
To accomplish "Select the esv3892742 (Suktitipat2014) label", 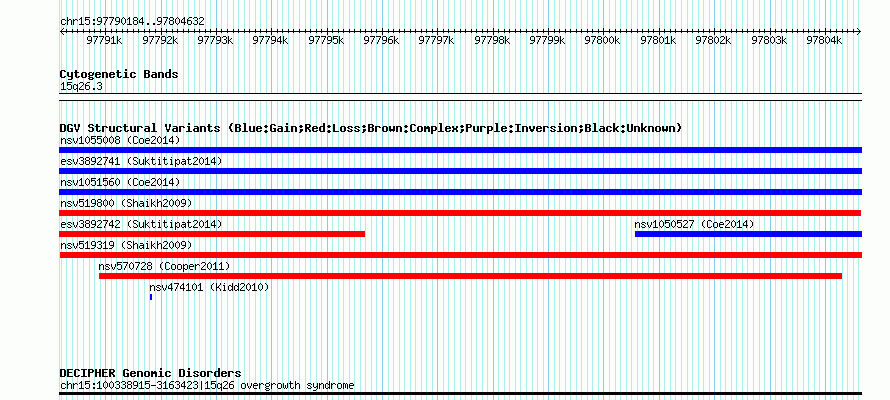I will [x=141, y=224].
